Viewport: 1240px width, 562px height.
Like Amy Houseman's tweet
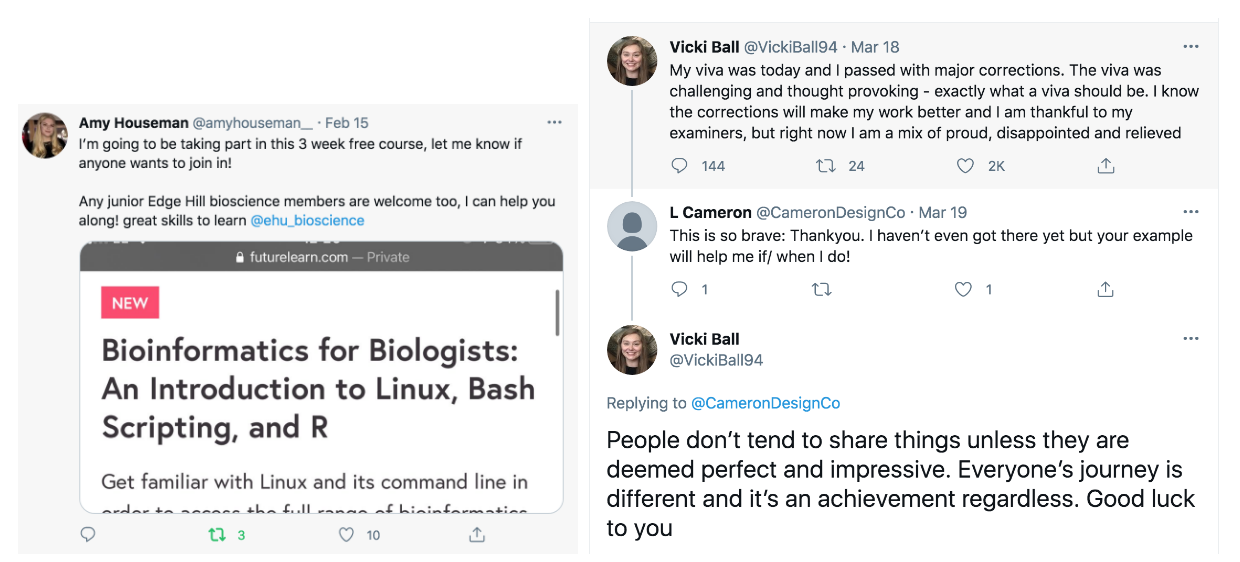click(347, 535)
